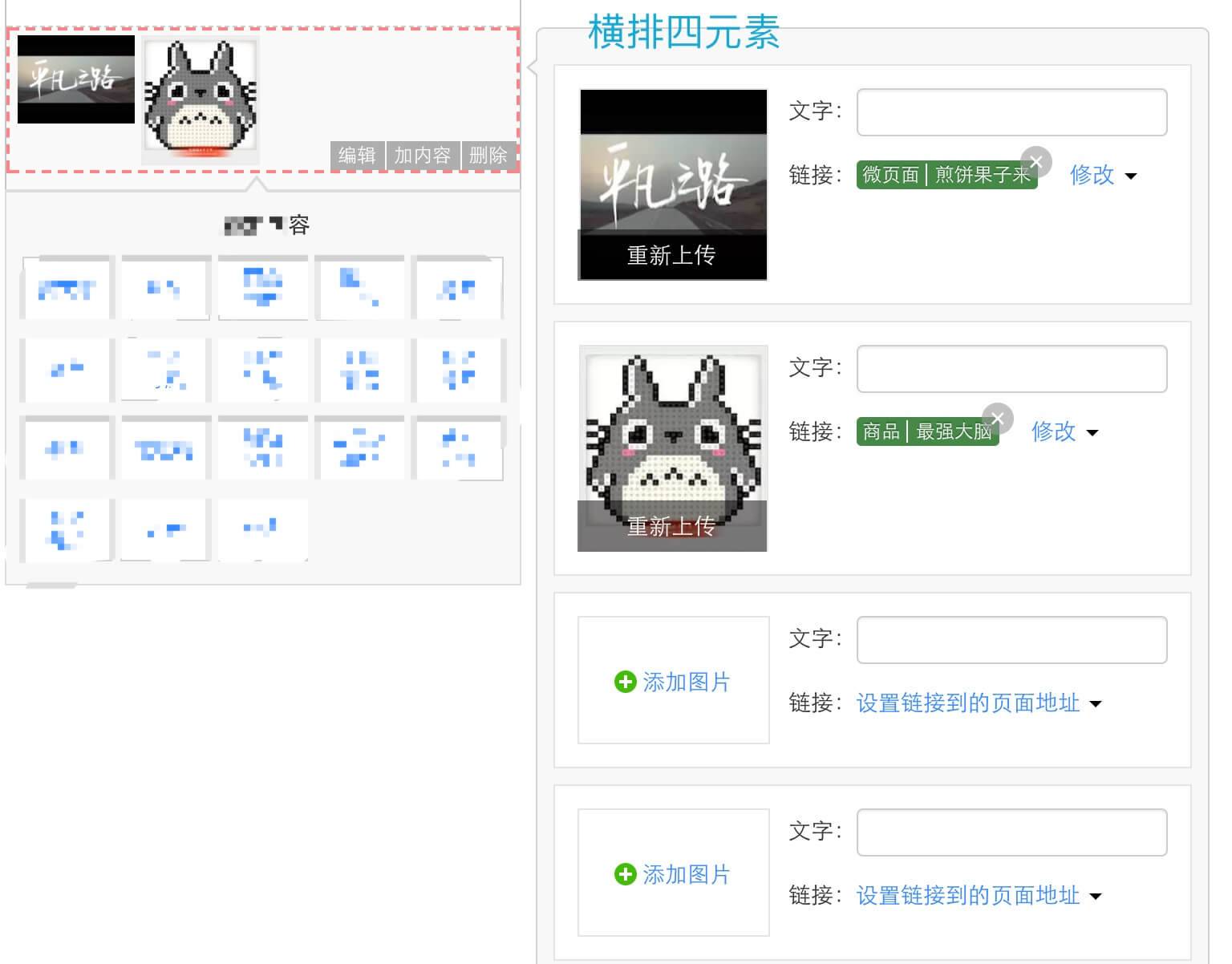Open 修改 dropdown beside 商品 最强大脑 link

tap(1064, 431)
